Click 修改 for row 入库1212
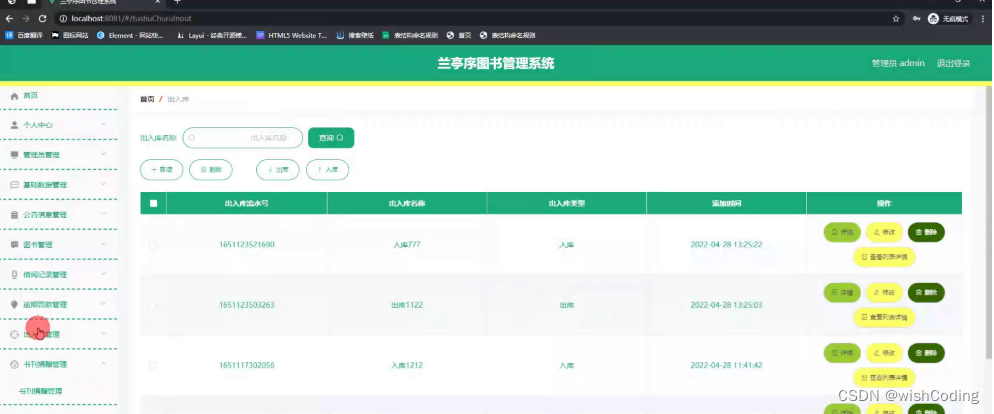Image resolution: width=994 pixels, height=414 pixels. pos(884,353)
